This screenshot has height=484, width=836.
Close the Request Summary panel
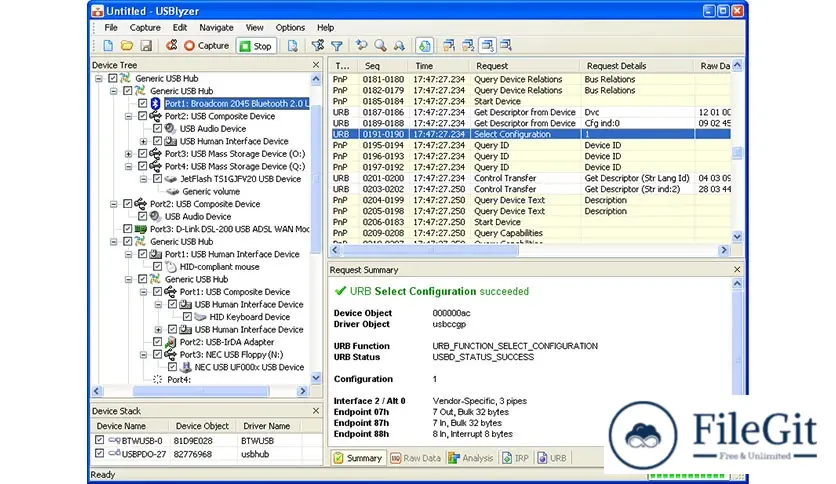coord(737,270)
